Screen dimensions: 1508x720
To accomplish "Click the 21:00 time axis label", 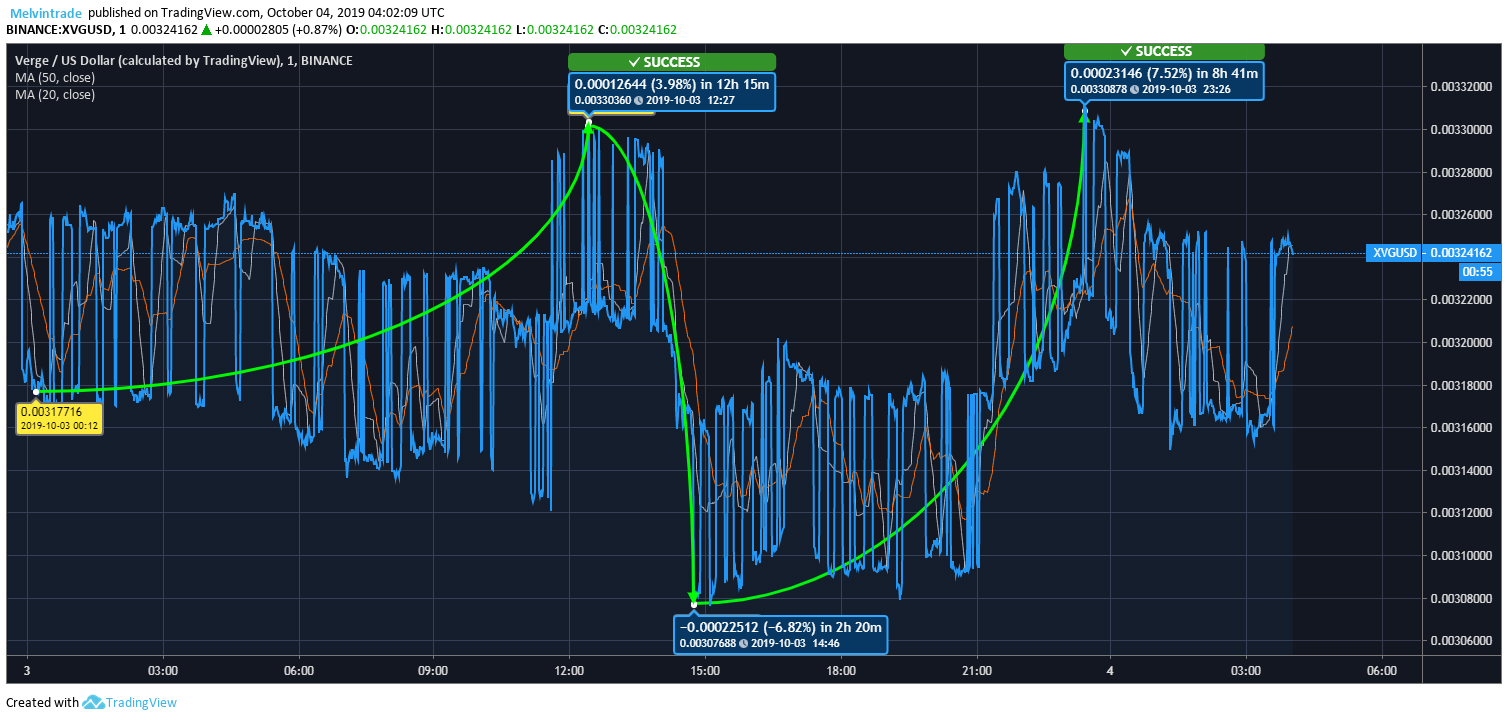I will pos(976,670).
